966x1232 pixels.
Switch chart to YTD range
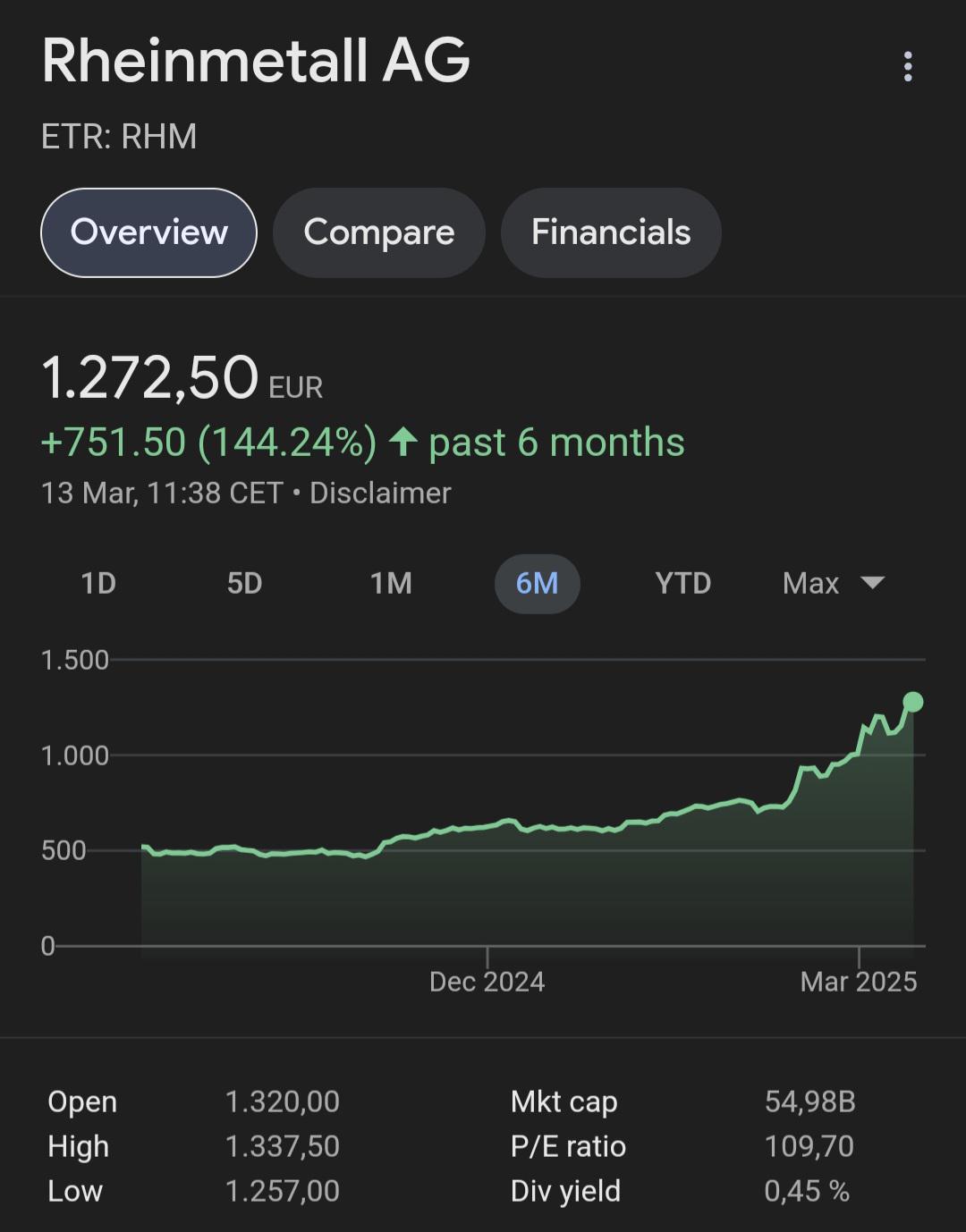[x=682, y=584]
